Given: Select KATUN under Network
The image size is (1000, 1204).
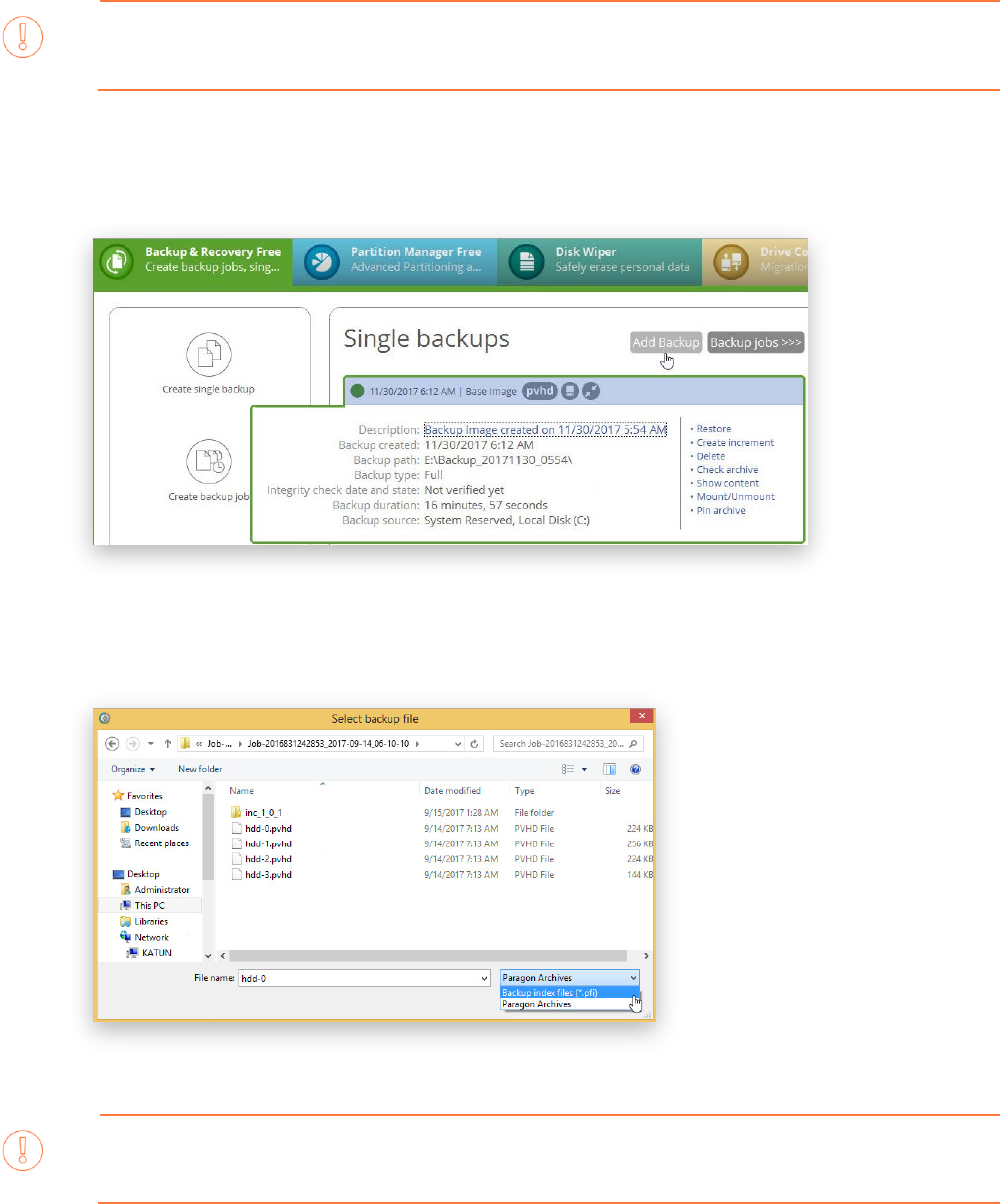Looking at the screenshot, I should pos(149,953).
